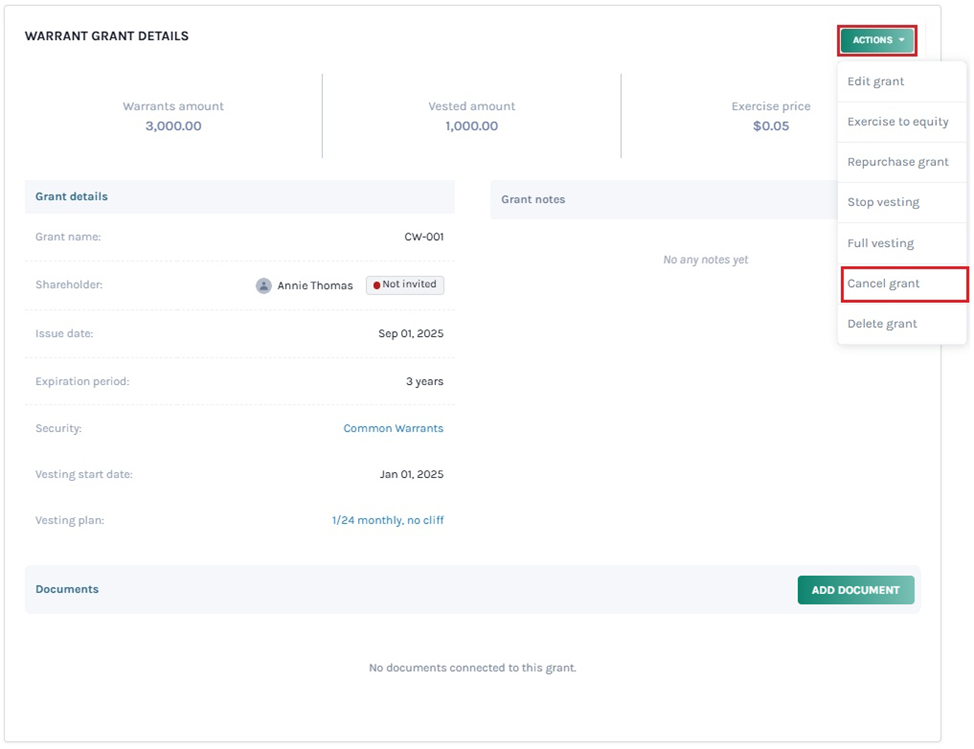974x749 pixels.
Task: Click the Exercise price $0.05 value
Action: 770,126
